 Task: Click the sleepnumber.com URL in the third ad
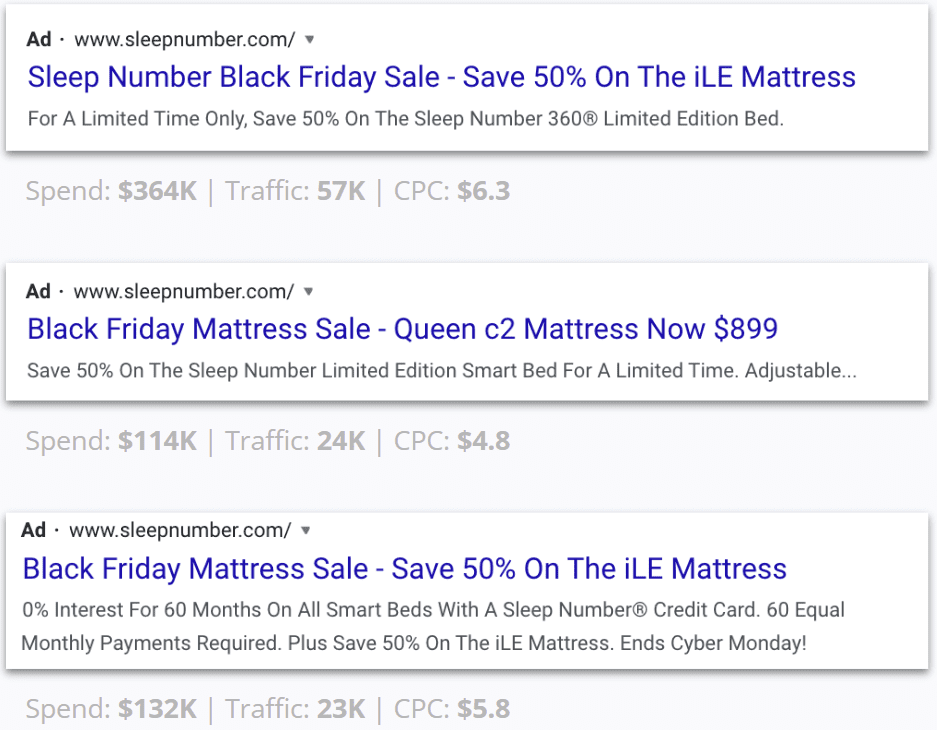tap(180, 530)
